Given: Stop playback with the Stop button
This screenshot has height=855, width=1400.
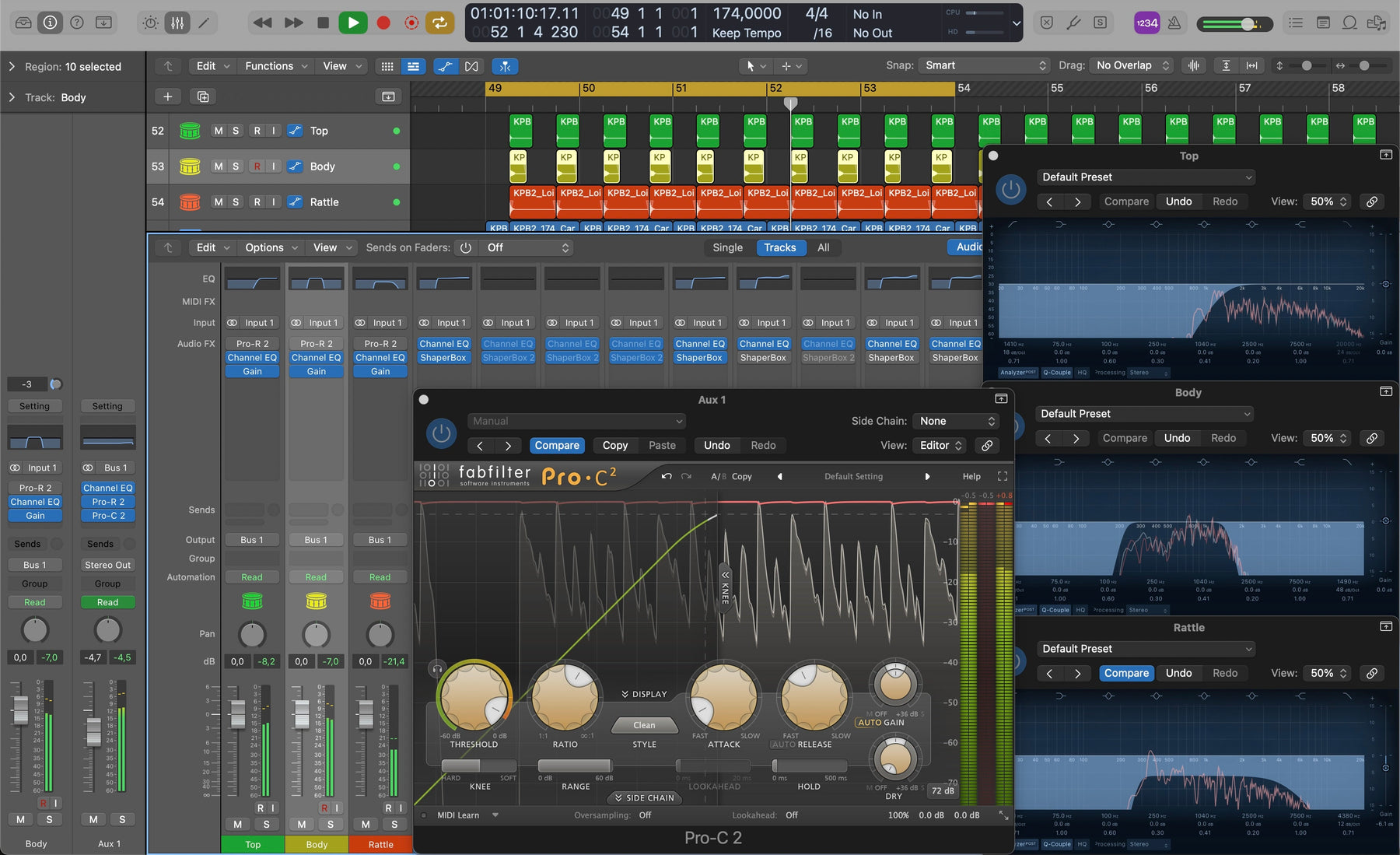Looking at the screenshot, I should coord(323,23).
